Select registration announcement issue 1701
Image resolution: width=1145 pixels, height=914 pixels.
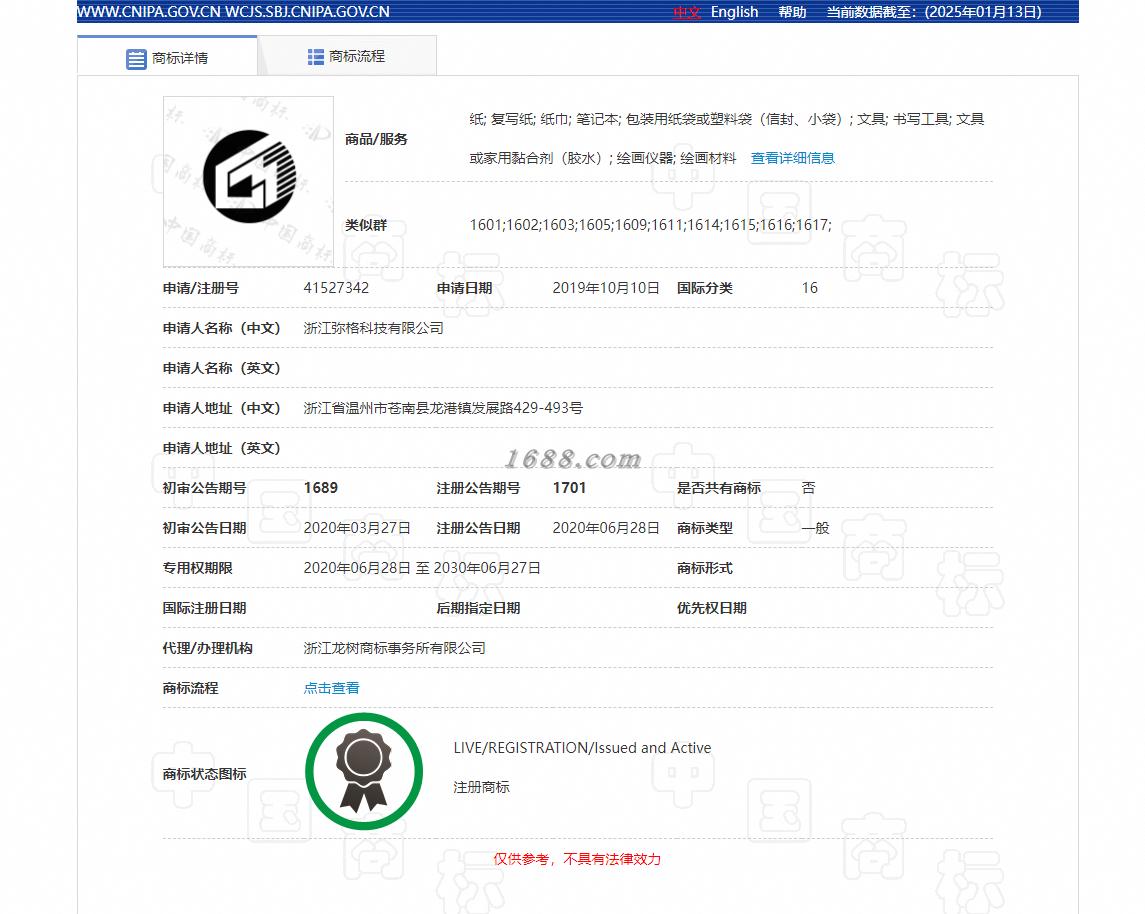pos(569,488)
